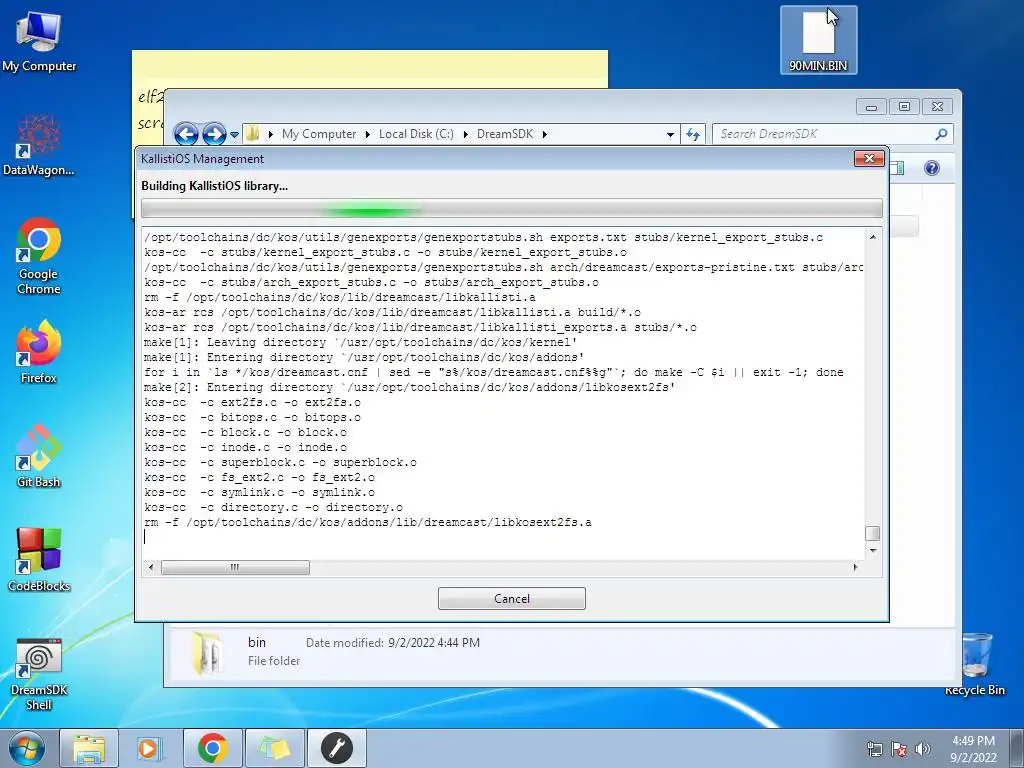
Task: Click log line 'kos-cc -c superblock.c -o superblock.o'
Action: (280, 462)
